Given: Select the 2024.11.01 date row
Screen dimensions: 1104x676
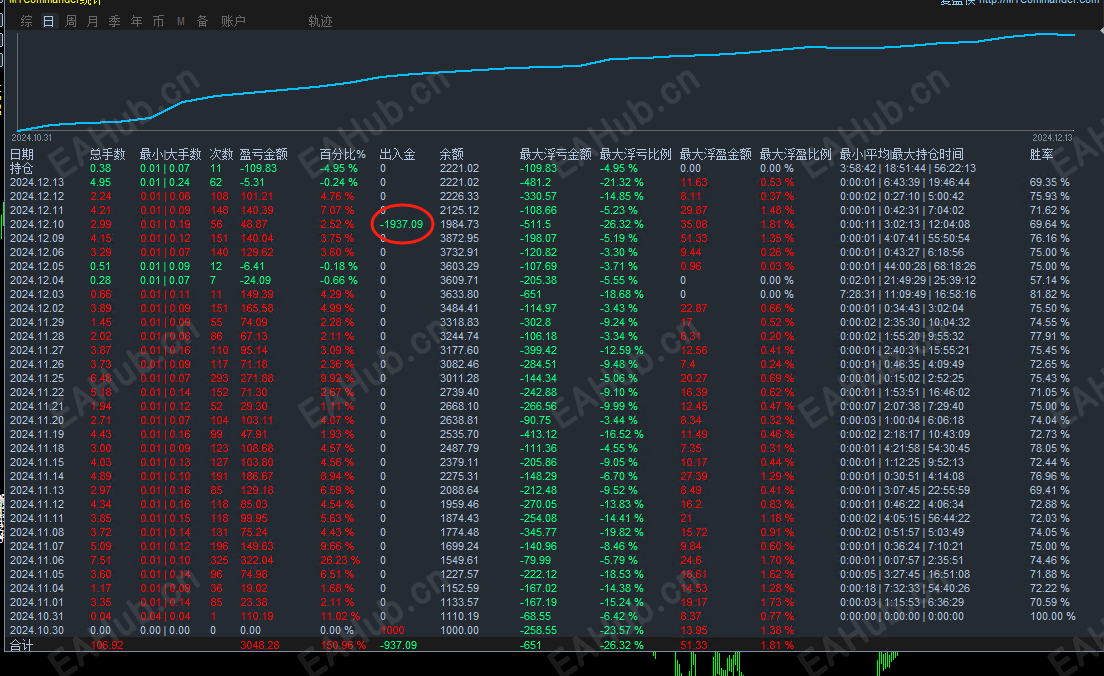Looking at the screenshot, I should 37,602.
